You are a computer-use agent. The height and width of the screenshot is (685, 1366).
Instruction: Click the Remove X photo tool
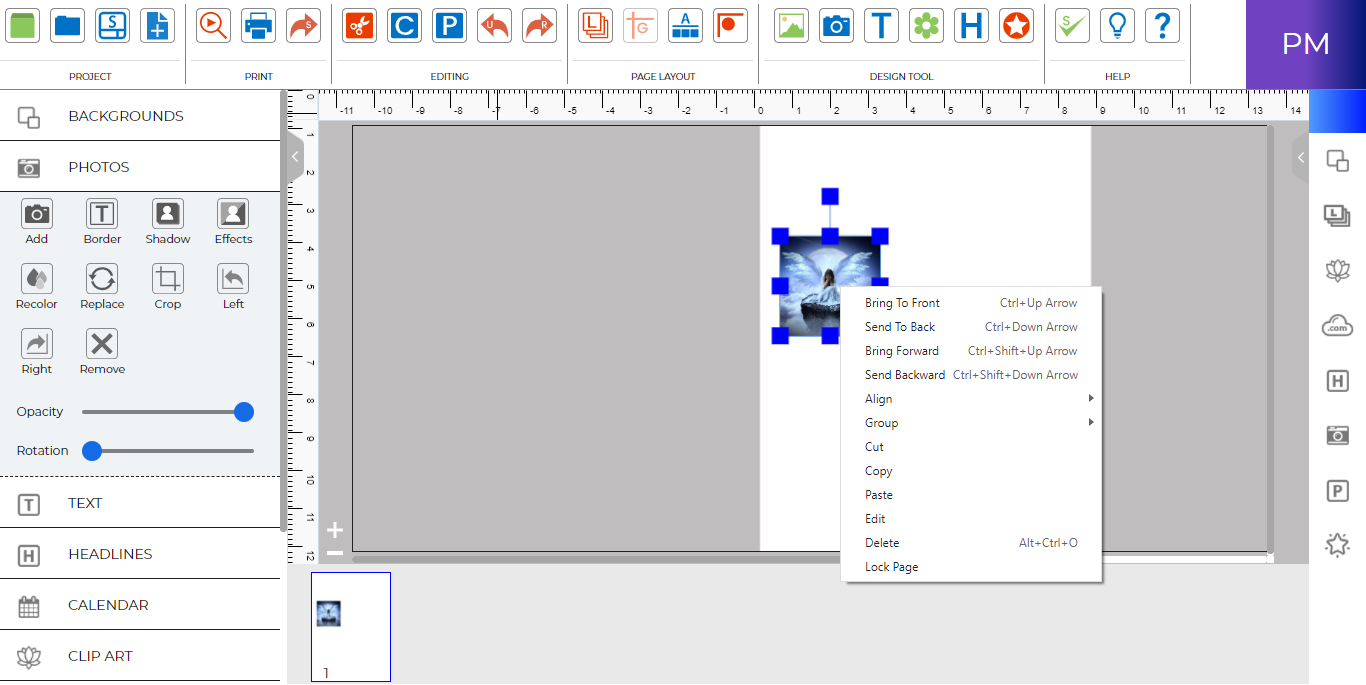point(102,352)
